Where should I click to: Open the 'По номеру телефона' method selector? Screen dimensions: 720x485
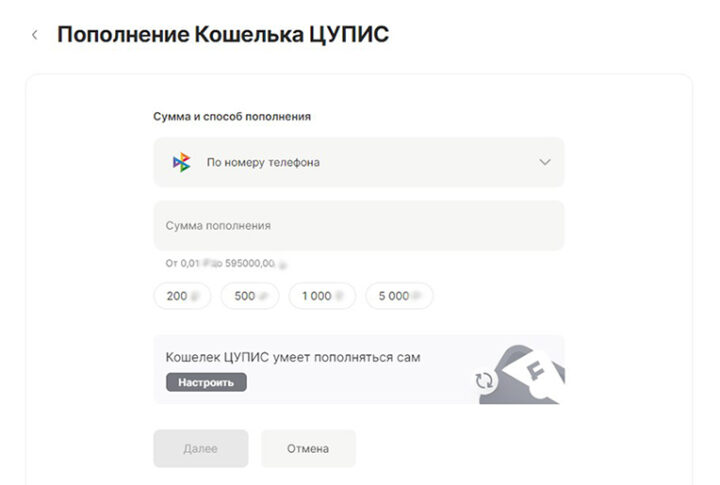[359, 162]
